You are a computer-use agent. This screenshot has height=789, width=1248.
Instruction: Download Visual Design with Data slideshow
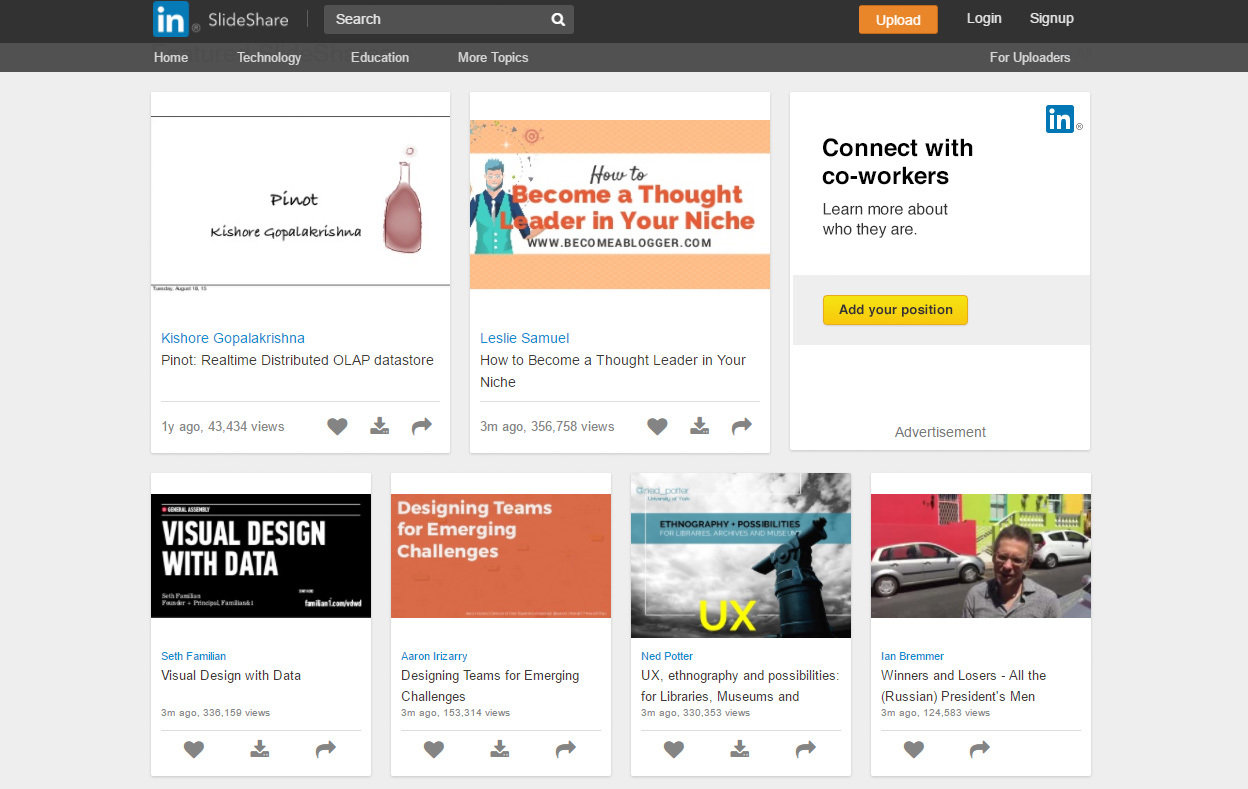click(x=260, y=749)
